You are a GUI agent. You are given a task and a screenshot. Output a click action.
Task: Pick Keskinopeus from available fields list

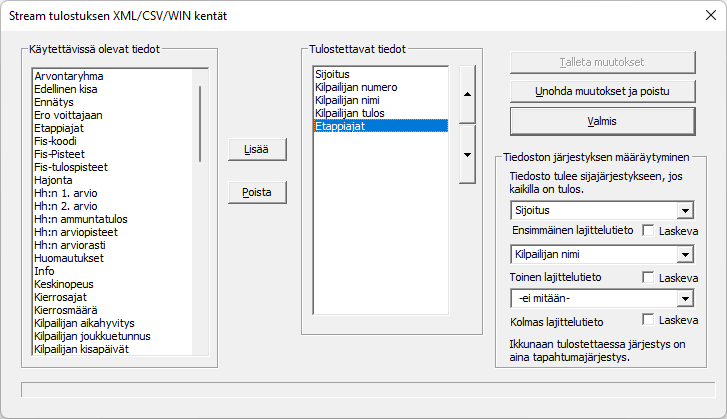click(64, 284)
